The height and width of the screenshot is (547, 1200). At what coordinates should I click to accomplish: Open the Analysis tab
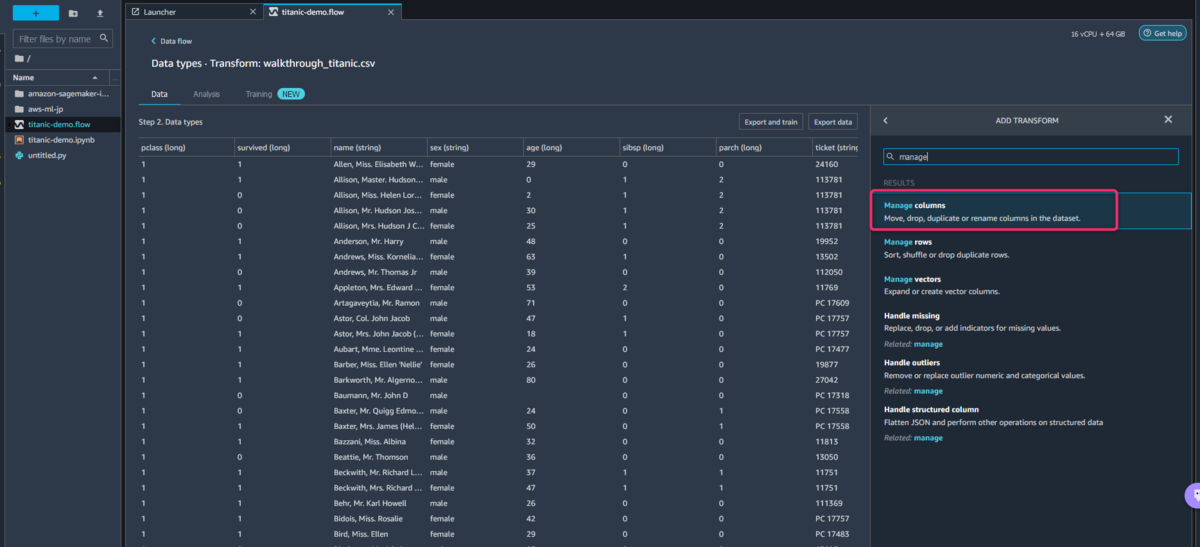[206, 94]
